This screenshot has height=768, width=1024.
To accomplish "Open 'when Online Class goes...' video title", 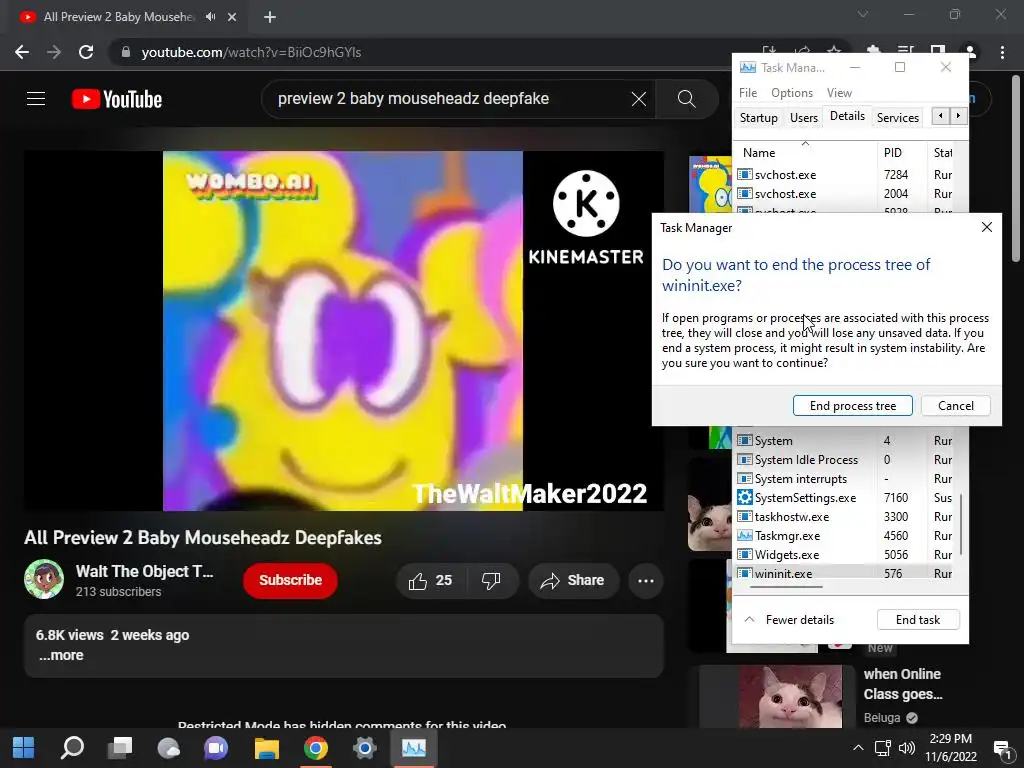I will pos(903,684).
